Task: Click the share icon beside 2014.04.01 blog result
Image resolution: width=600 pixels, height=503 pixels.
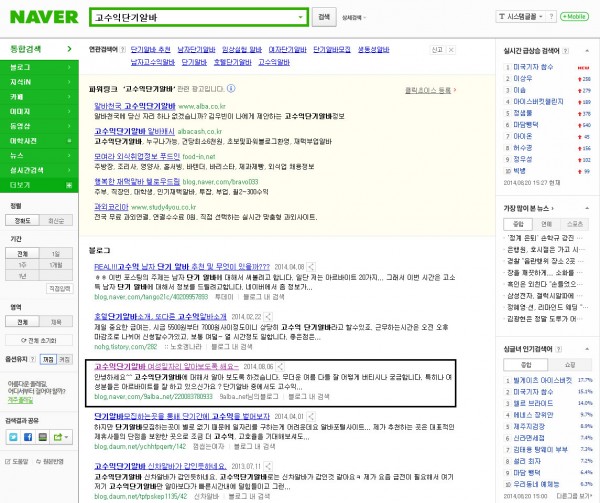Action: point(311,417)
